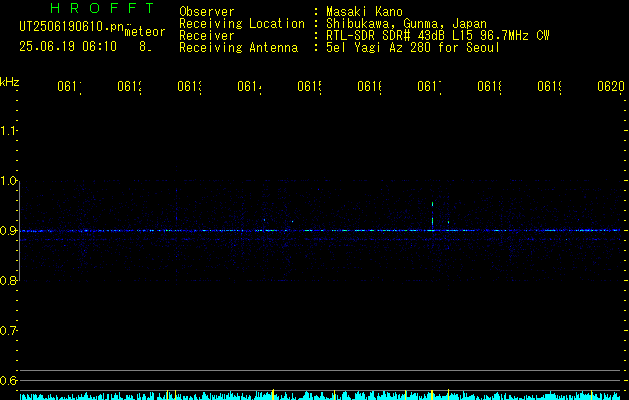Click Shibukawa, Gunma, Japan text
This screenshot has height=400, width=629.
[x=406, y=24]
